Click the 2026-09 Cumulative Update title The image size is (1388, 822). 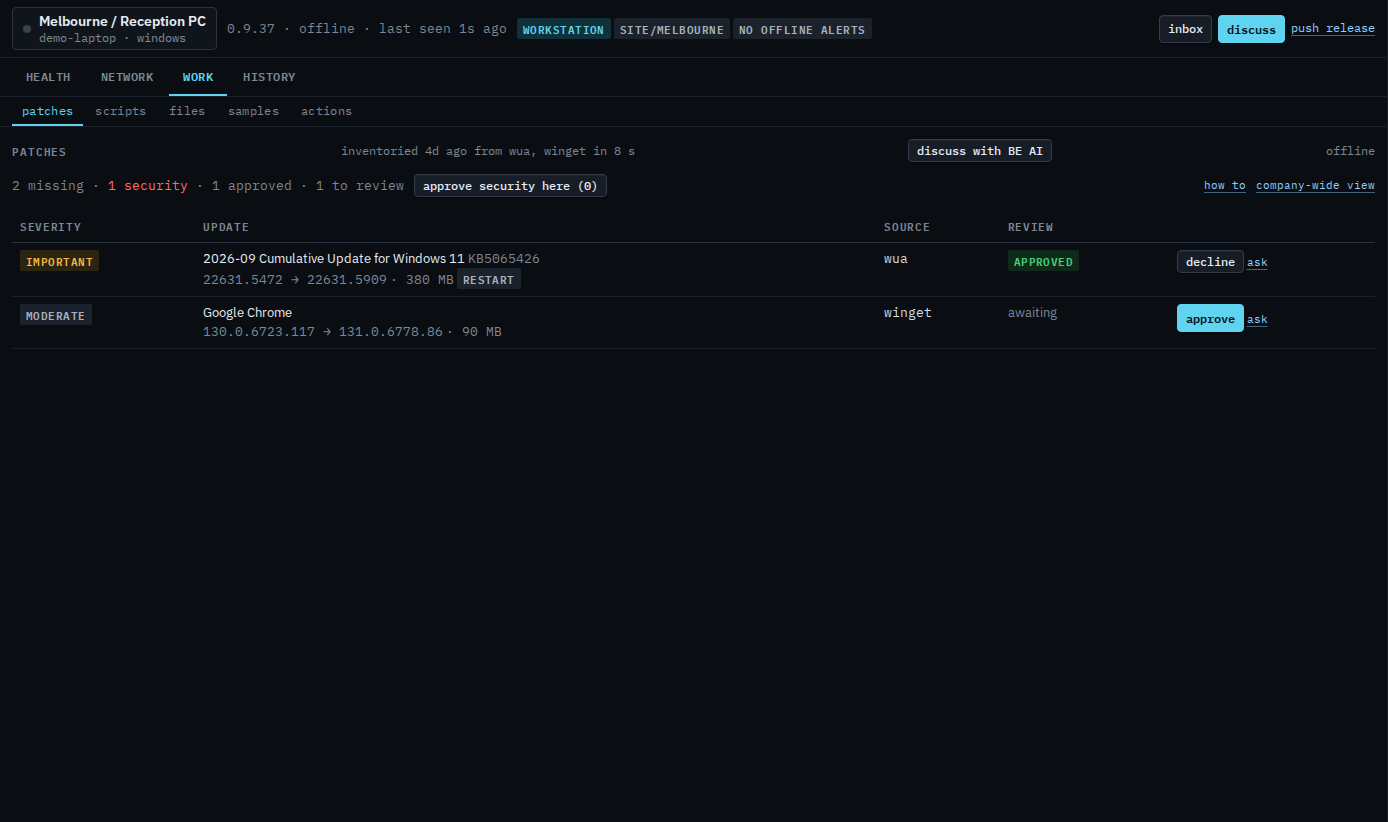(334, 259)
